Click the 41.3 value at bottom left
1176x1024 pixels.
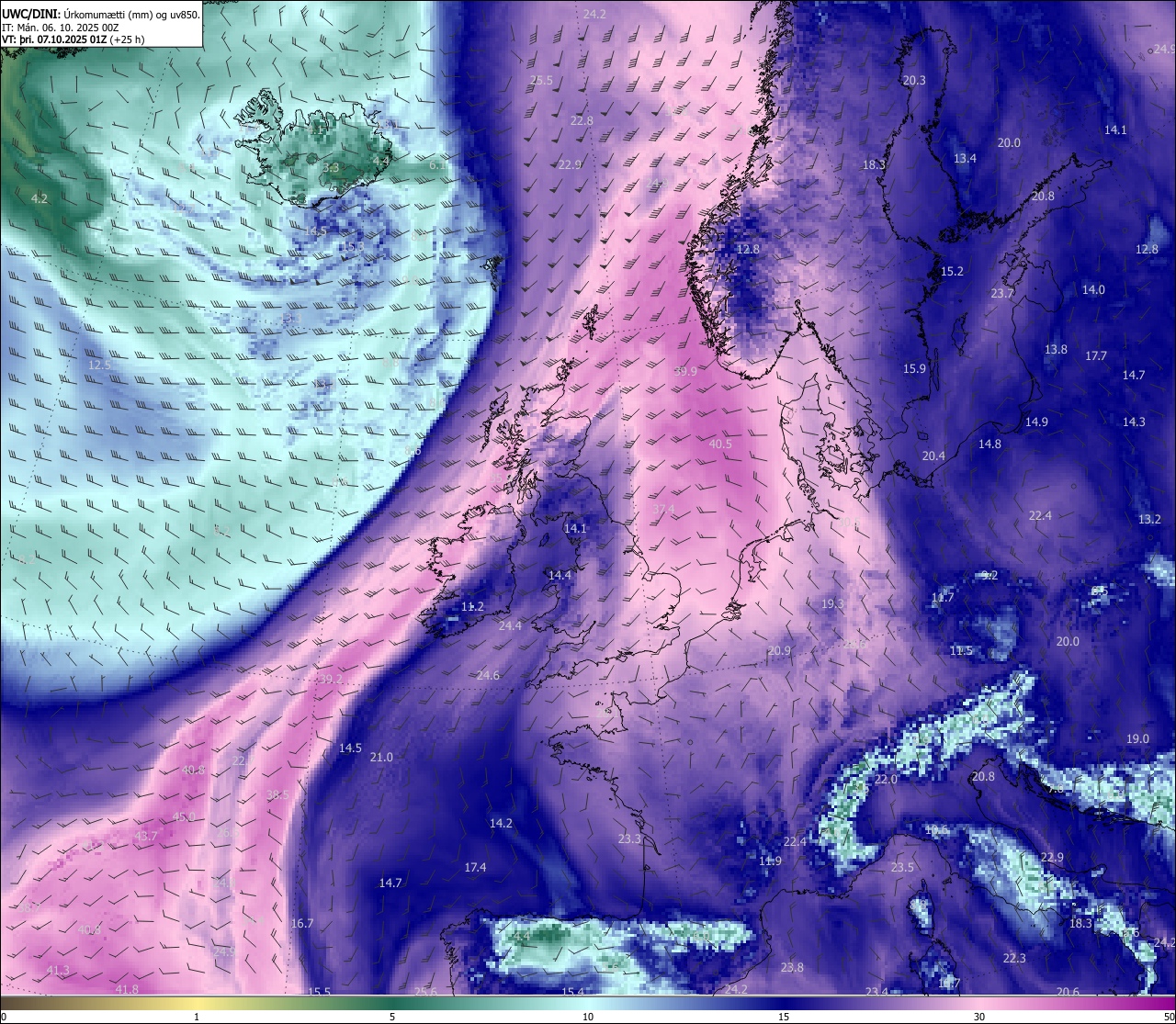coord(57,970)
